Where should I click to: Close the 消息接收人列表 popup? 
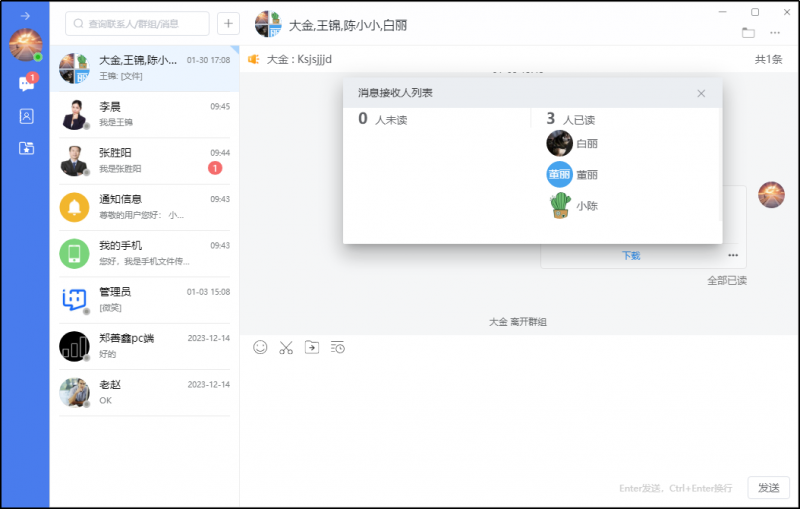point(701,93)
